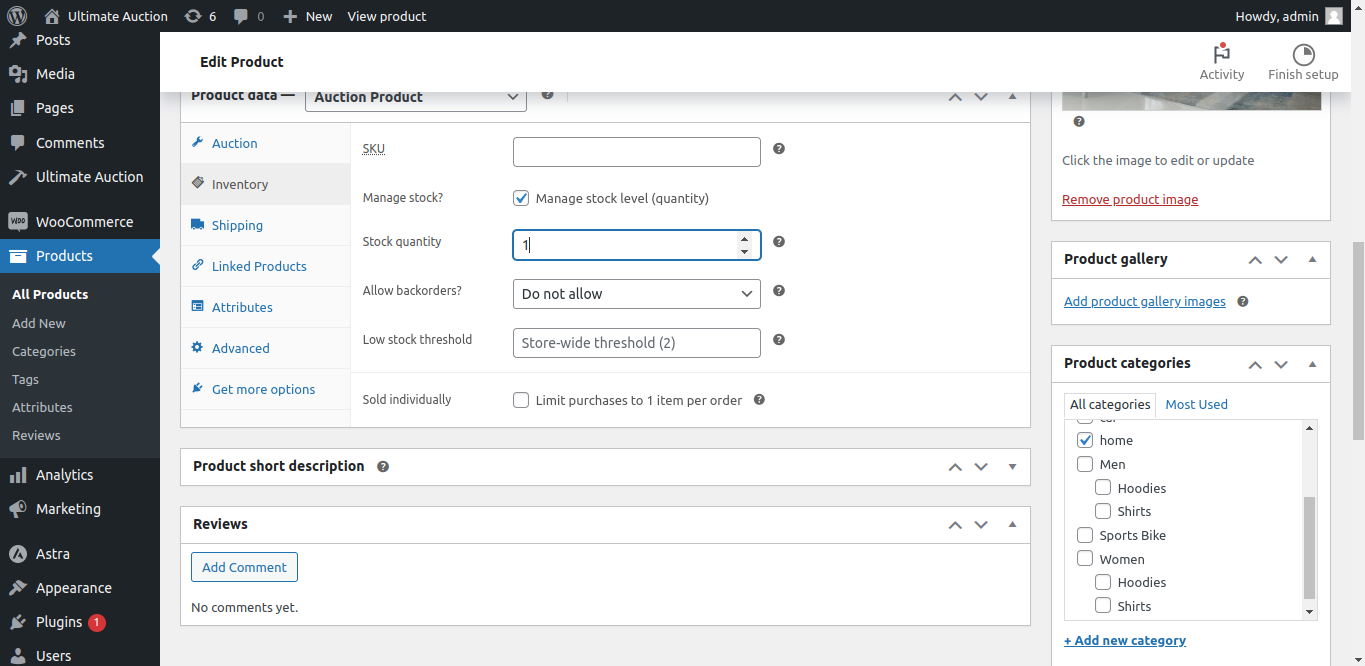1365x666 pixels.
Task: Open the Activity flag panel
Action: (x=1222, y=62)
